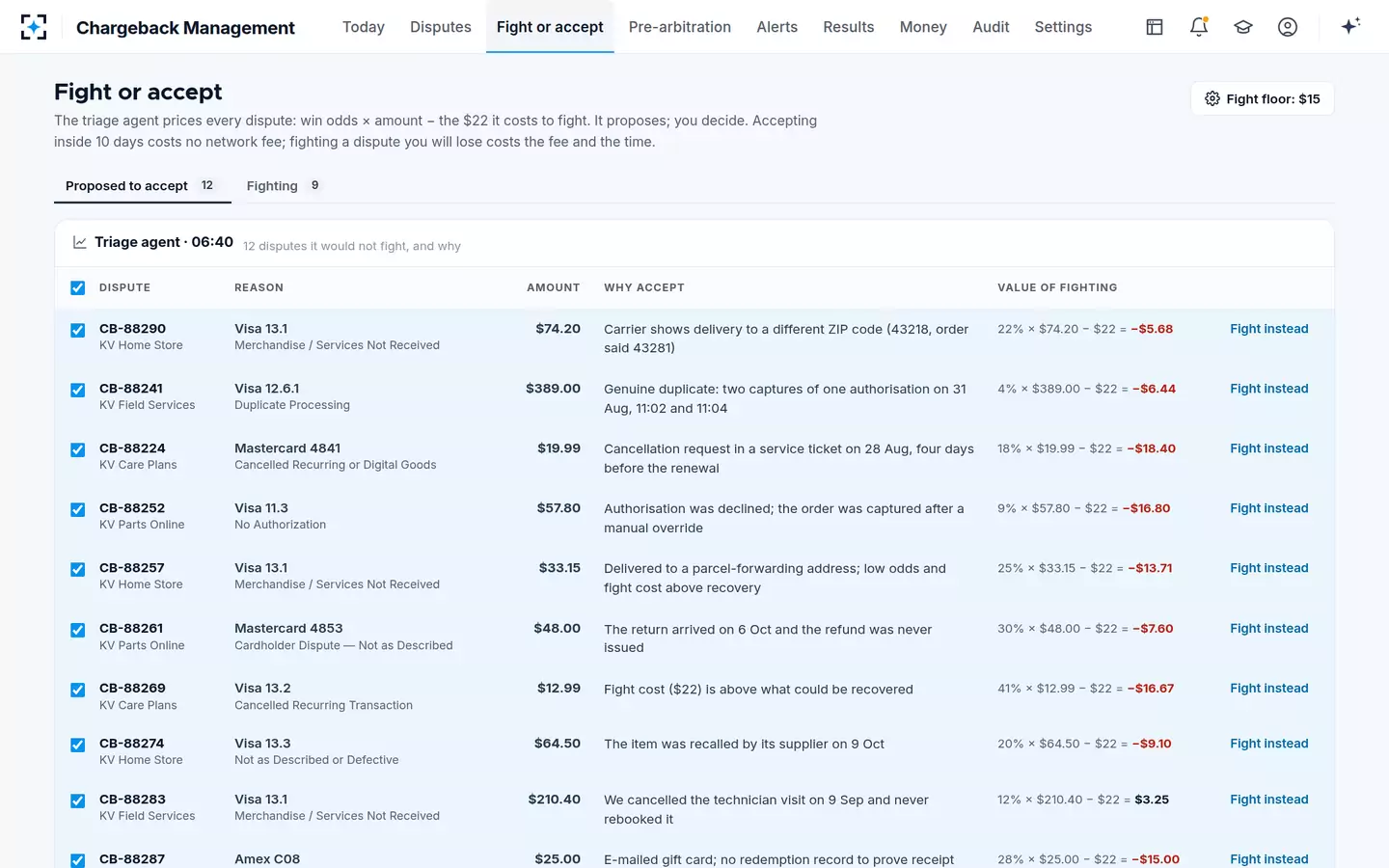The height and width of the screenshot is (868, 1389).
Task: Open the user account profile icon
Action: [x=1288, y=27]
